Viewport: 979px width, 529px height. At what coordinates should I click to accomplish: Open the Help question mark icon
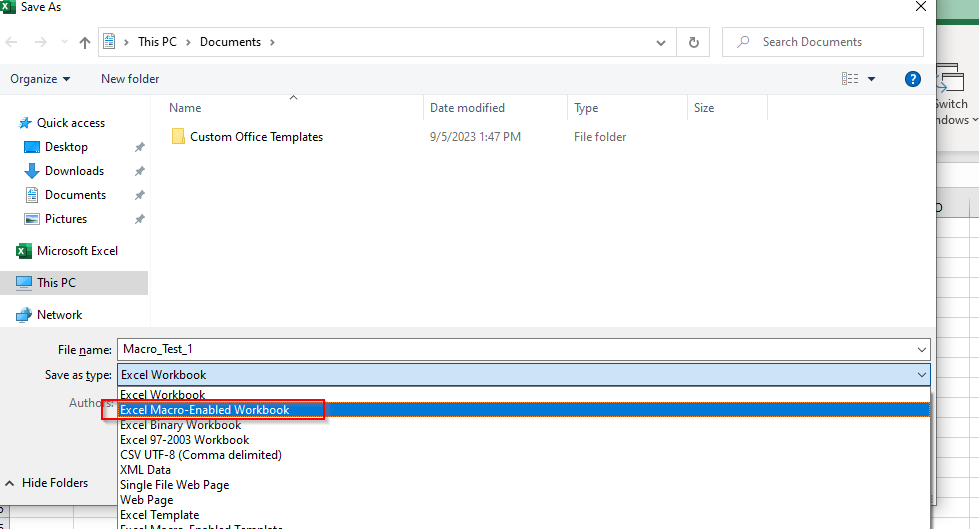[x=912, y=79]
